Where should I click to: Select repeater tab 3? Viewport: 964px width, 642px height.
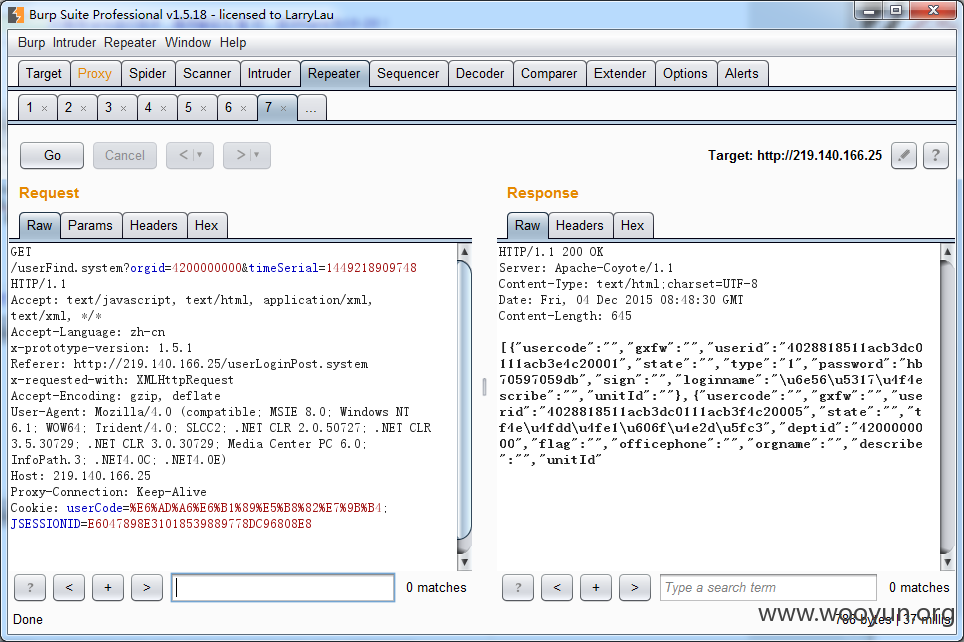click(x=108, y=108)
